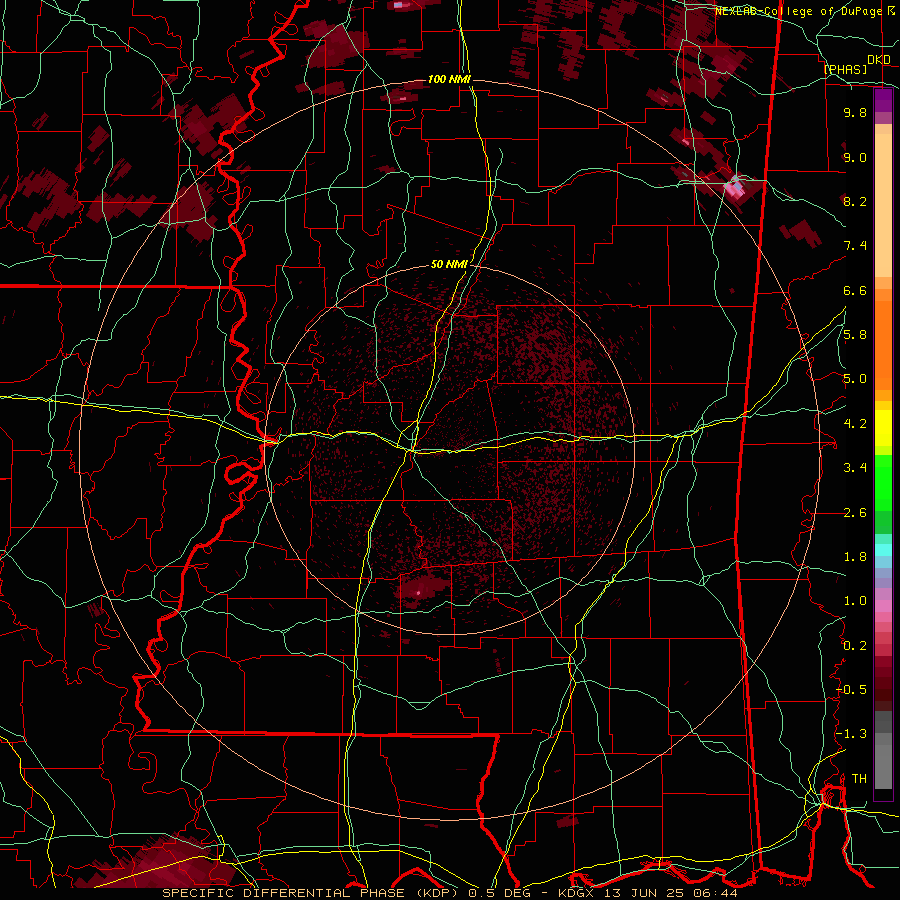Click the -1.3 scale value
Viewport: 900px width, 900px height.
[x=851, y=734]
